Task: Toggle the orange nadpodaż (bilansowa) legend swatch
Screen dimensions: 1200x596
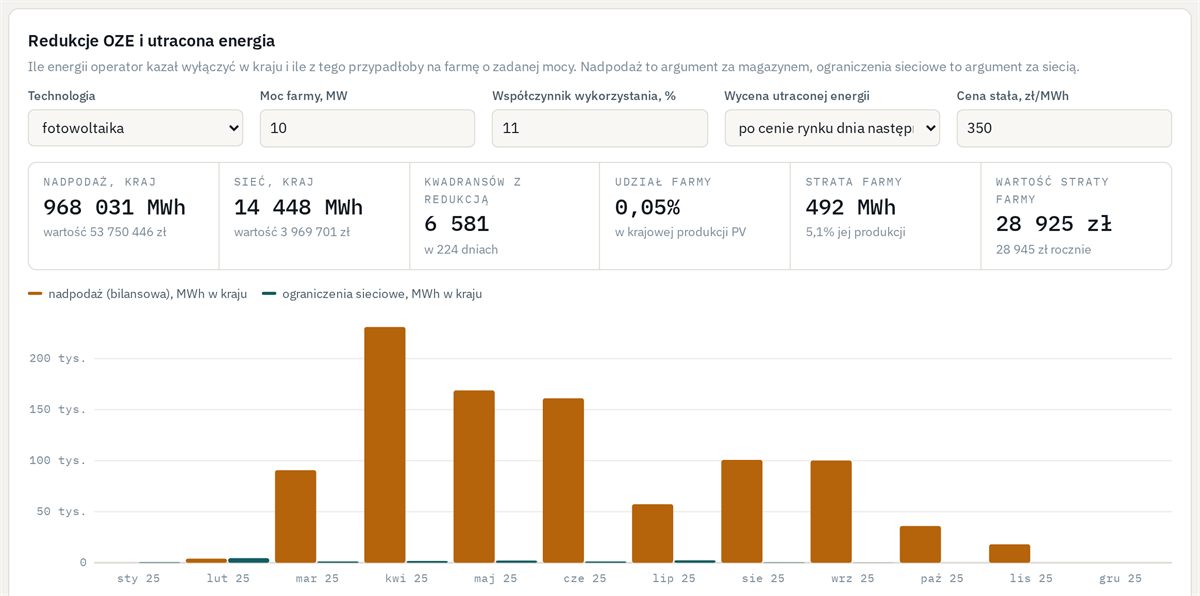Action: coord(35,294)
